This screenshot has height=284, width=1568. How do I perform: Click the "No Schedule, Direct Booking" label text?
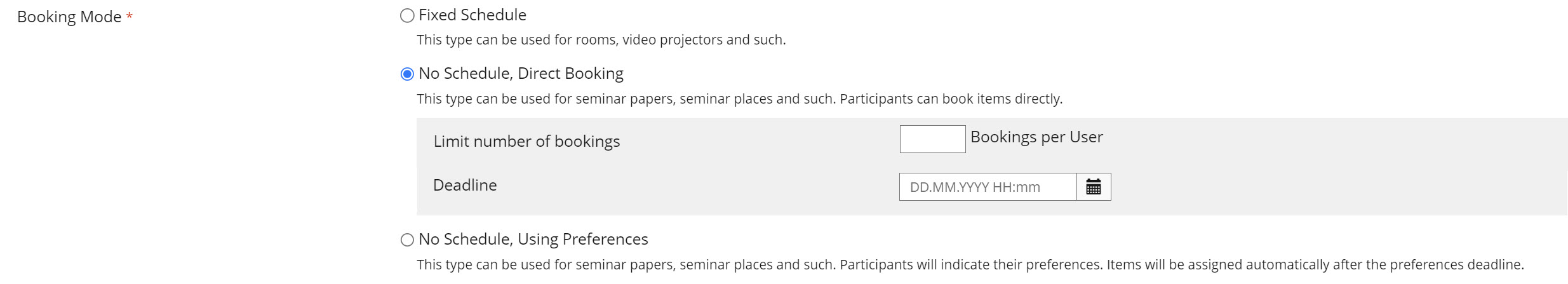click(521, 74)
